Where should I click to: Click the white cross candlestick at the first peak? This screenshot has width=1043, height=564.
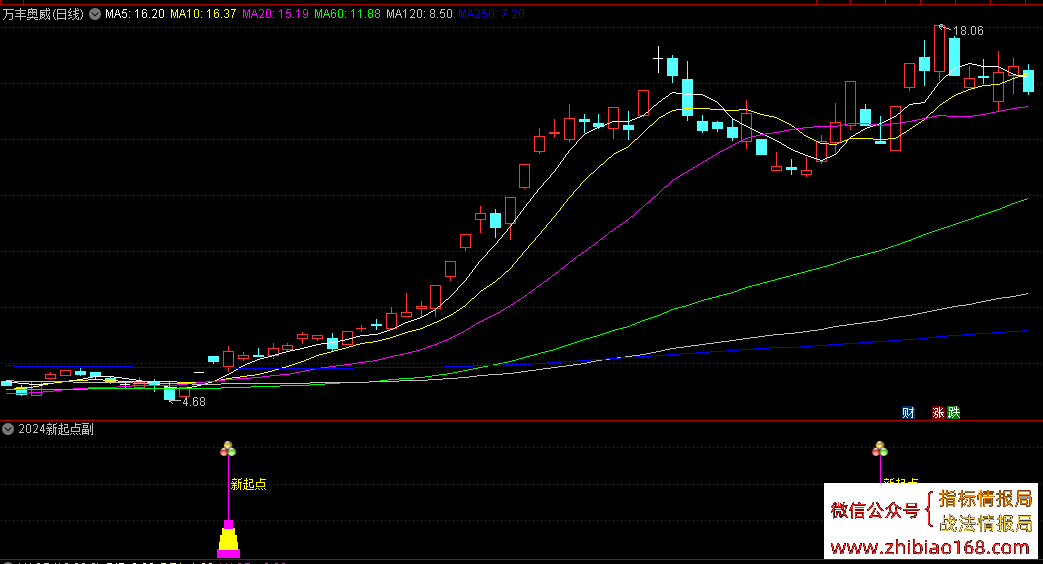click(658, 60)
